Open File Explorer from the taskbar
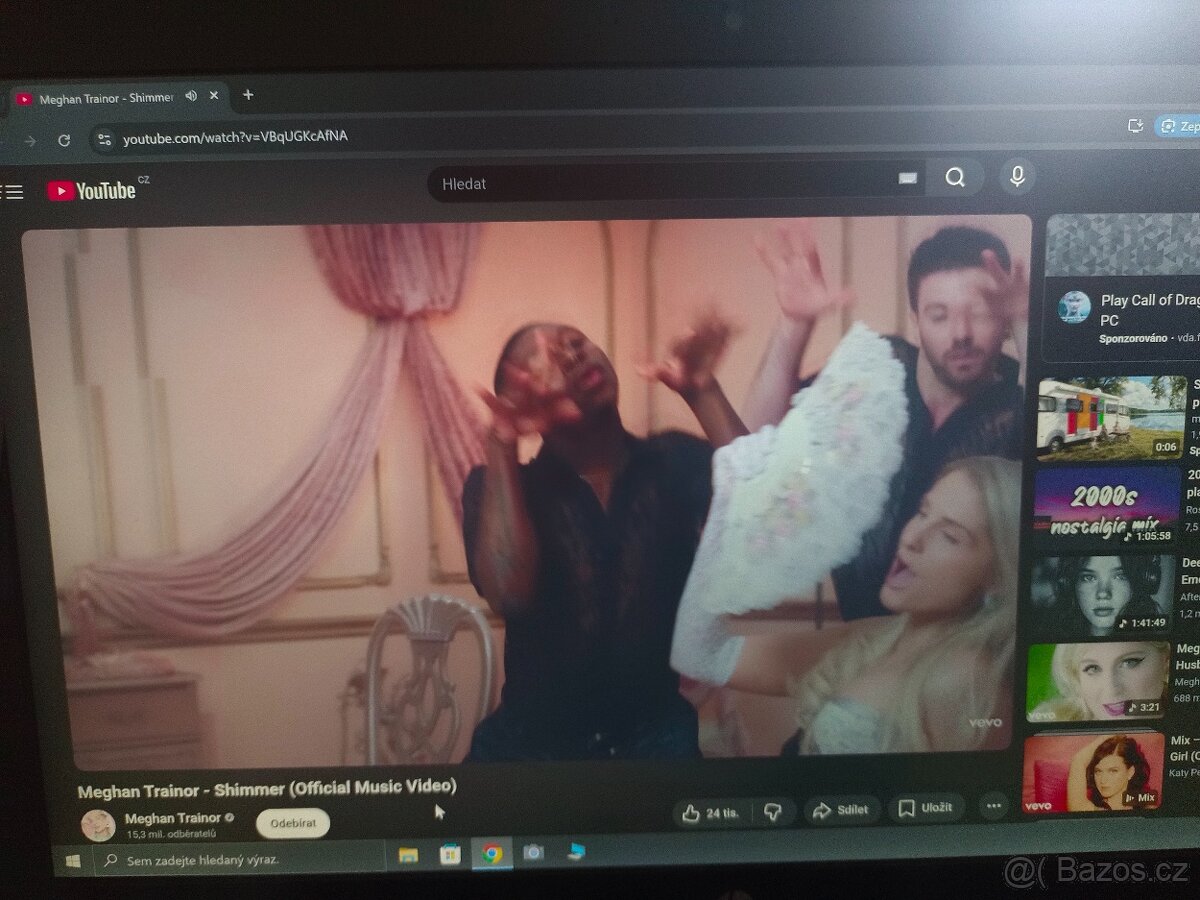 click(408, 855)
